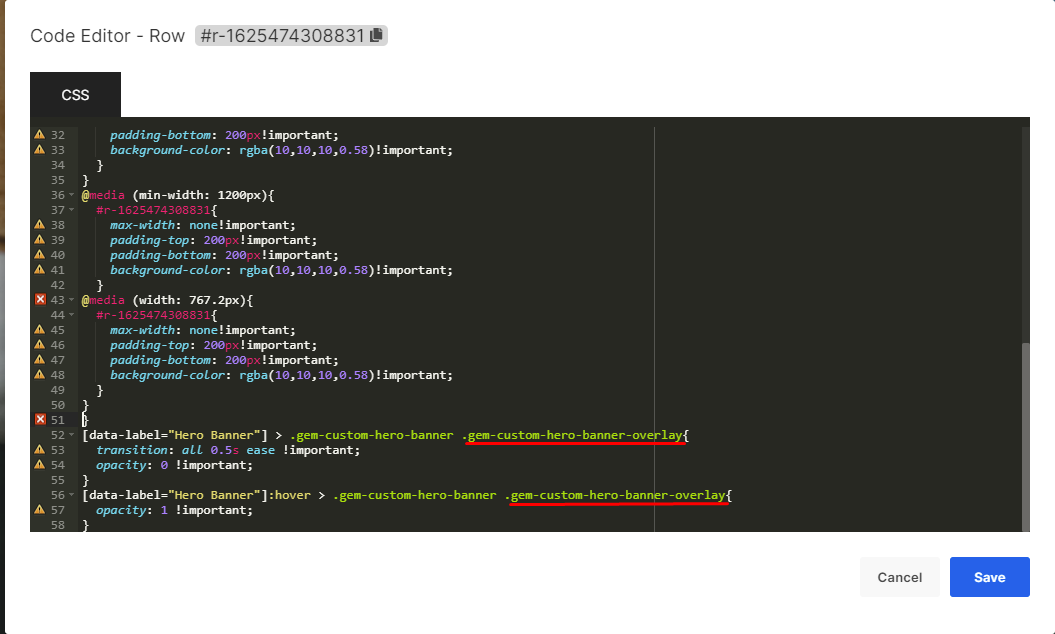Click the closing brace on line 51

click(85, 419)
